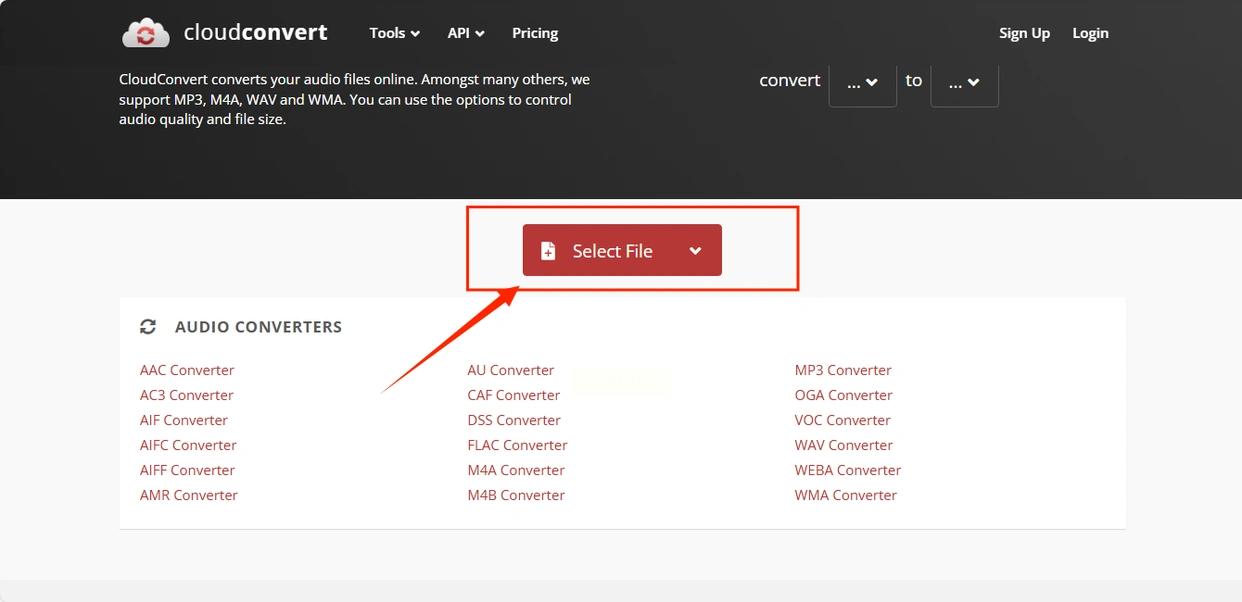Viewport: 1242px width, 602px height.
Task: Open the DSS Converter link
Action: tap(514, 420)
